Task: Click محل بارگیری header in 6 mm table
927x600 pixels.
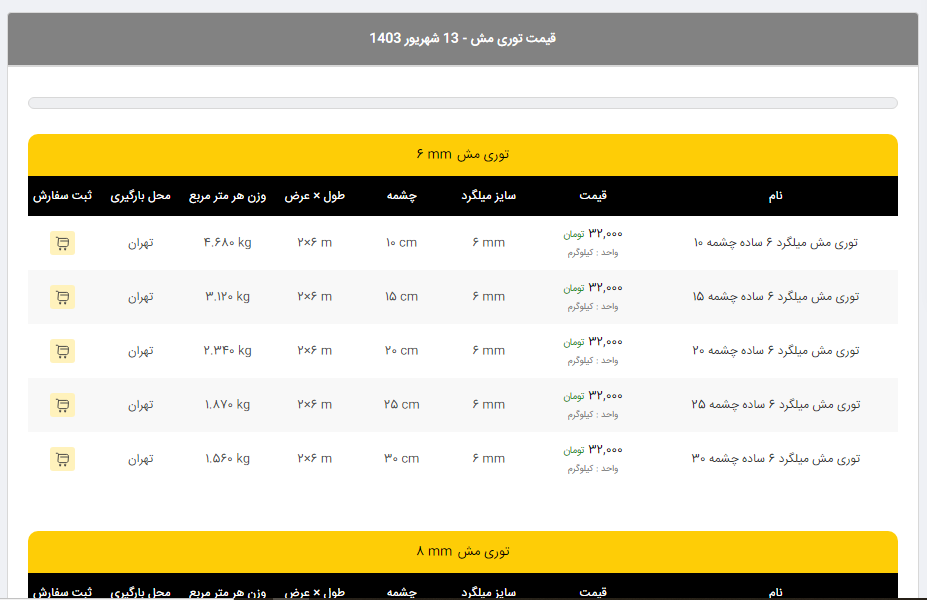Action: [140, 196]
